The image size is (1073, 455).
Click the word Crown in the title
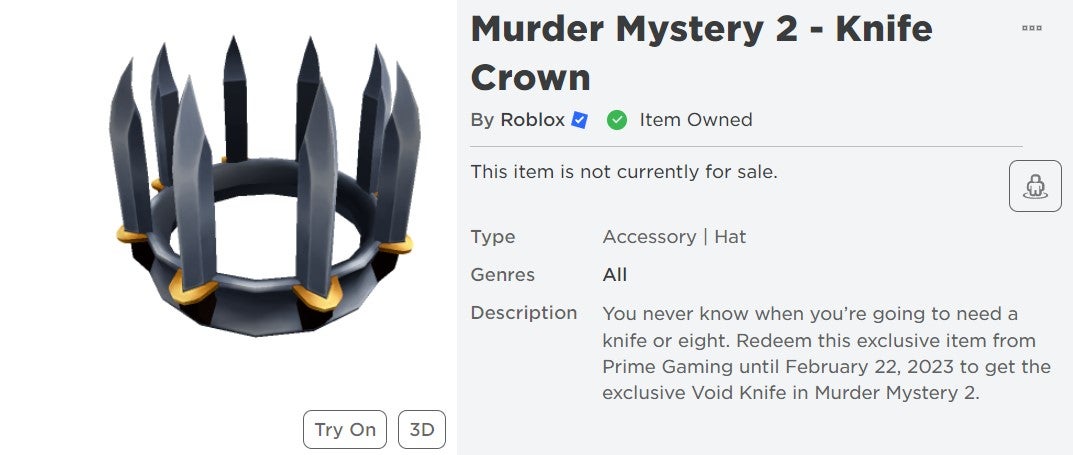coord(530,77)
